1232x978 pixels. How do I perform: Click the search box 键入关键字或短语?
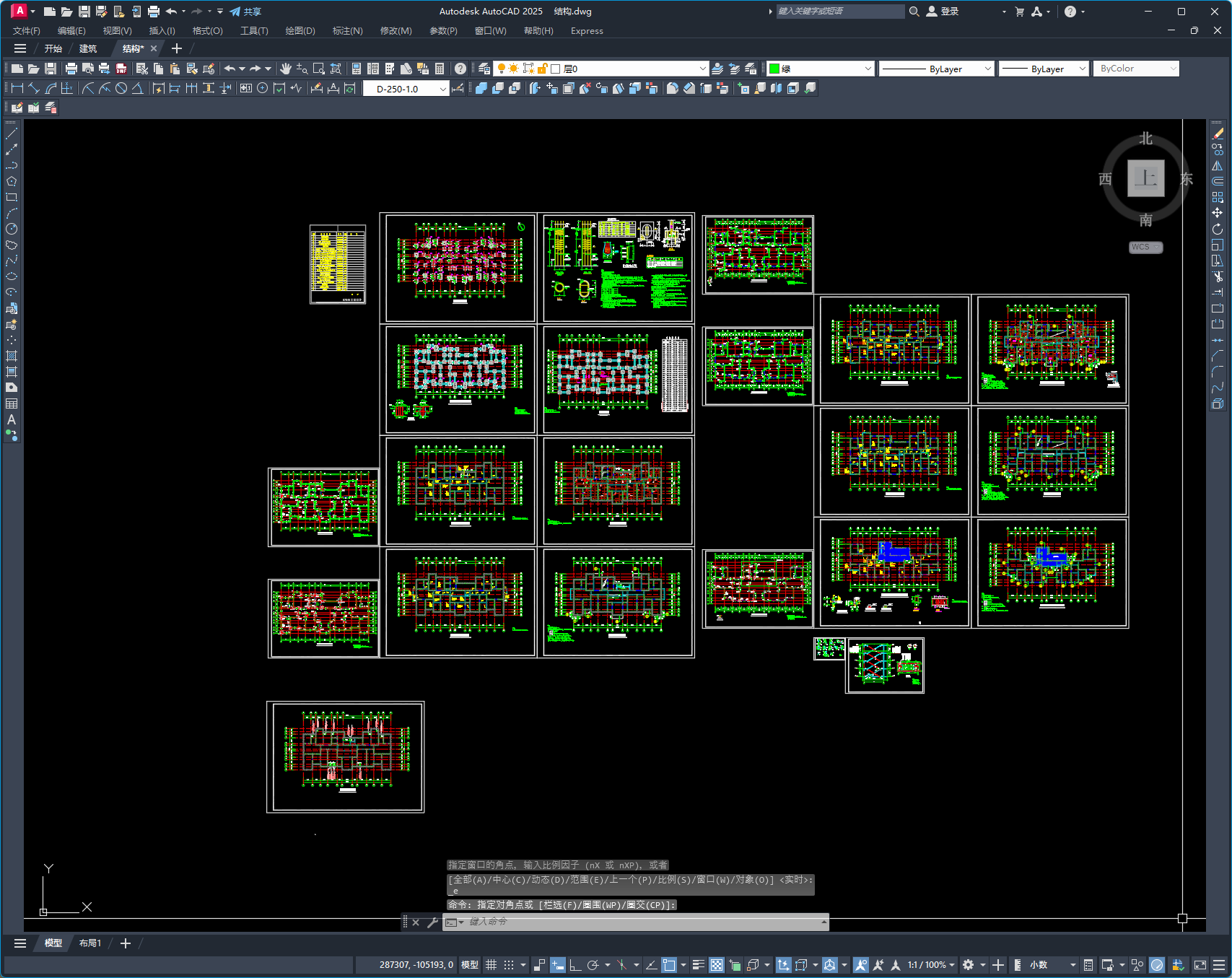[840, 12]
